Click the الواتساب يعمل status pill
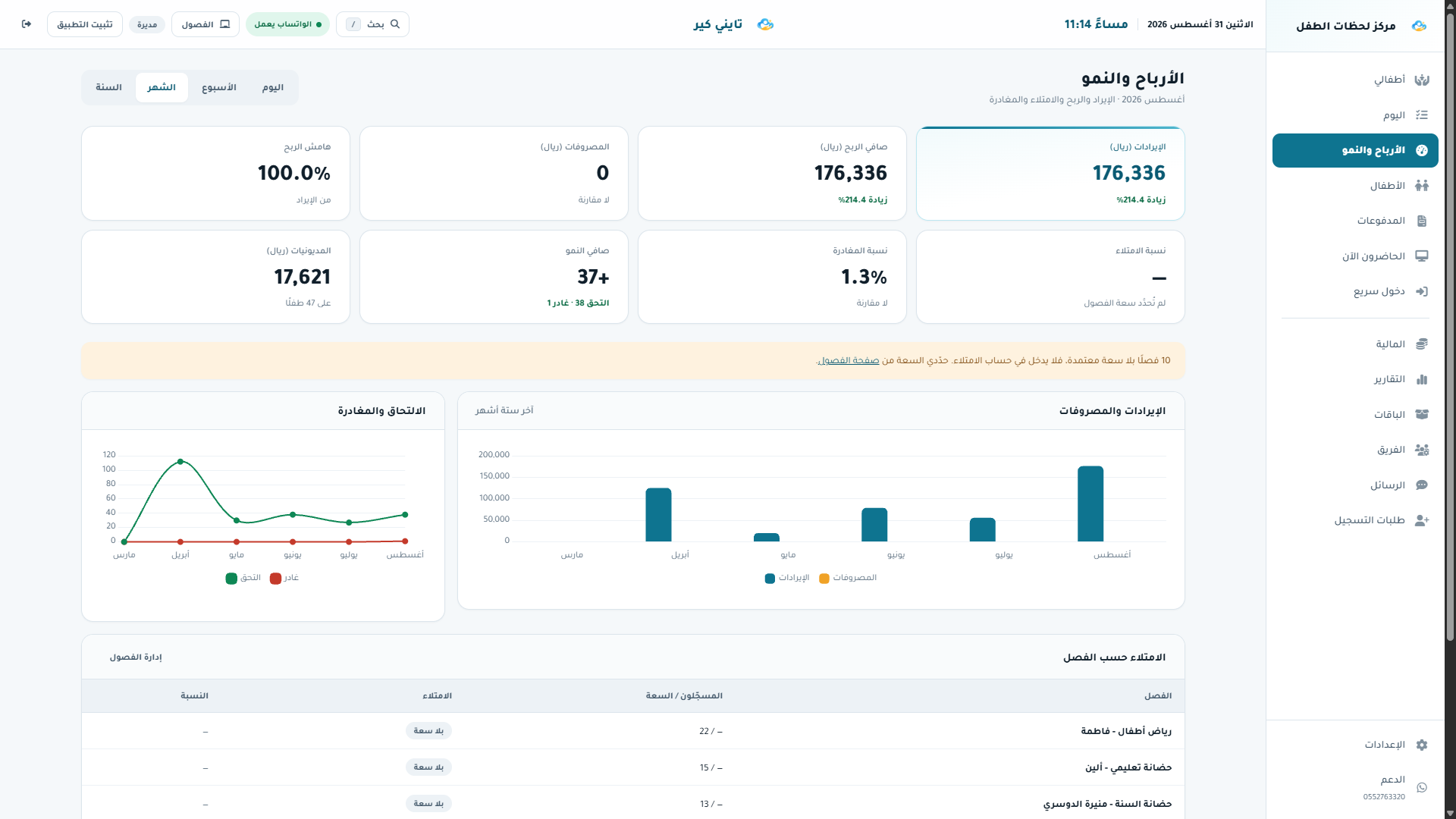 coord(287,24)
